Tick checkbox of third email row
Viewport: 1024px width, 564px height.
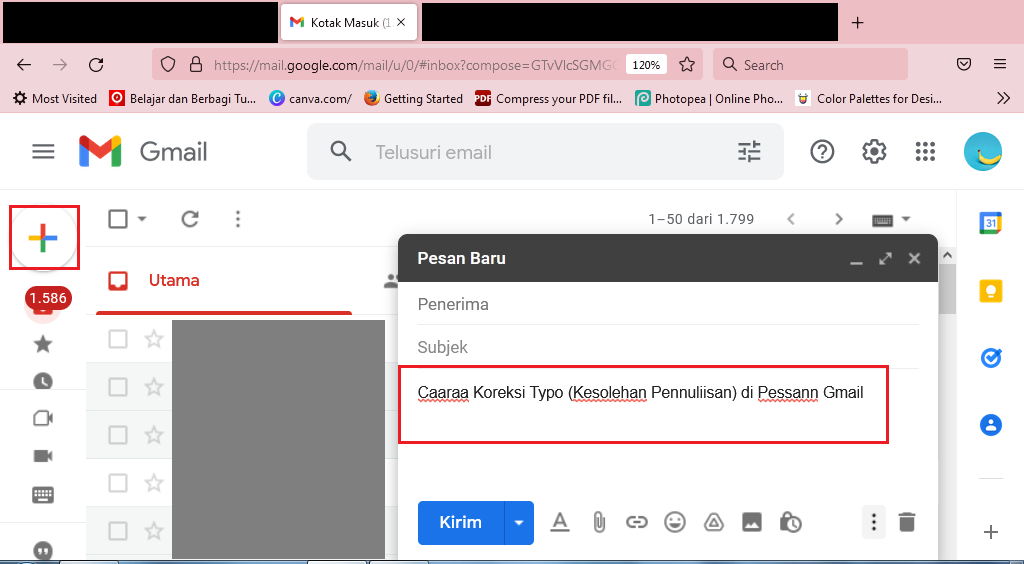(x=118, y=435)
